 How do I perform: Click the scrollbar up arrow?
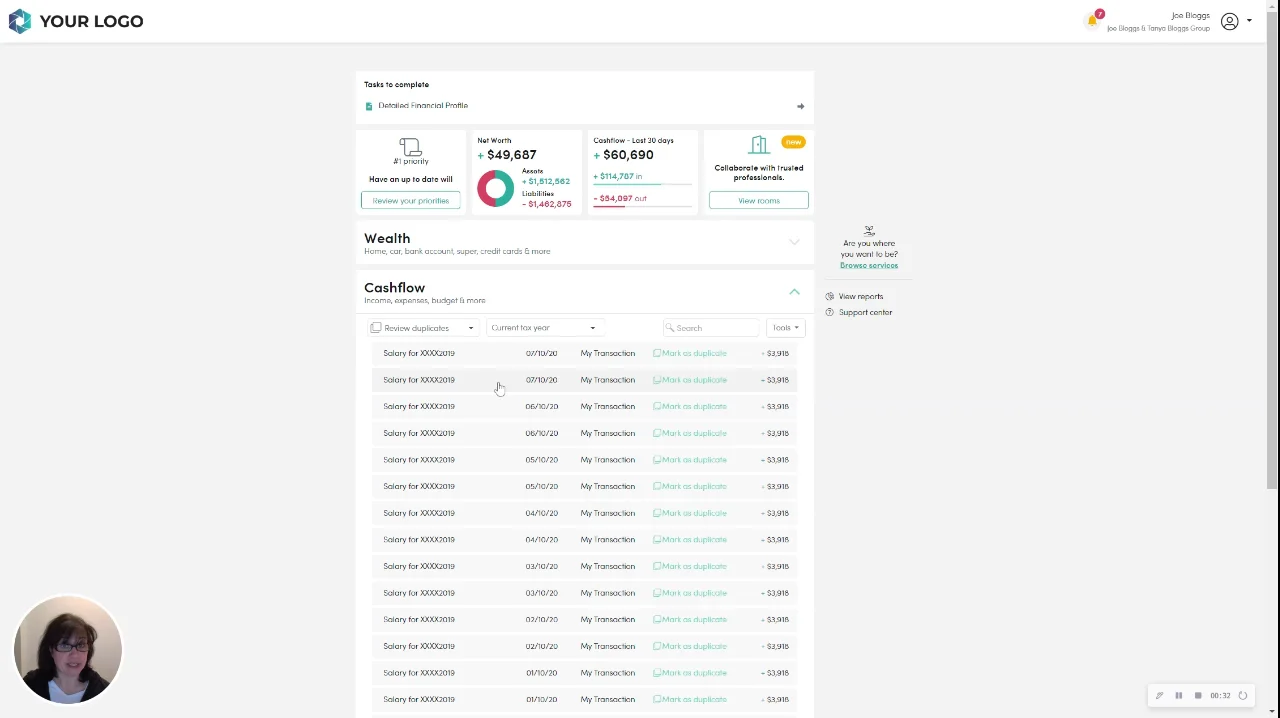[1272, 6]
